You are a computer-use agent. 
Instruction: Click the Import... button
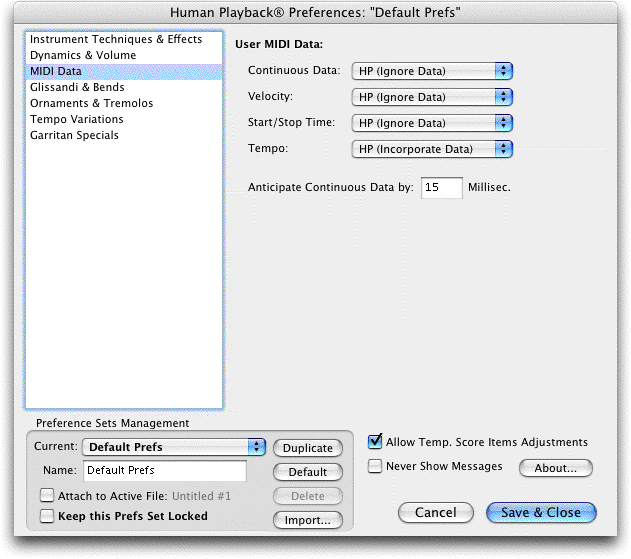point(308,520)
